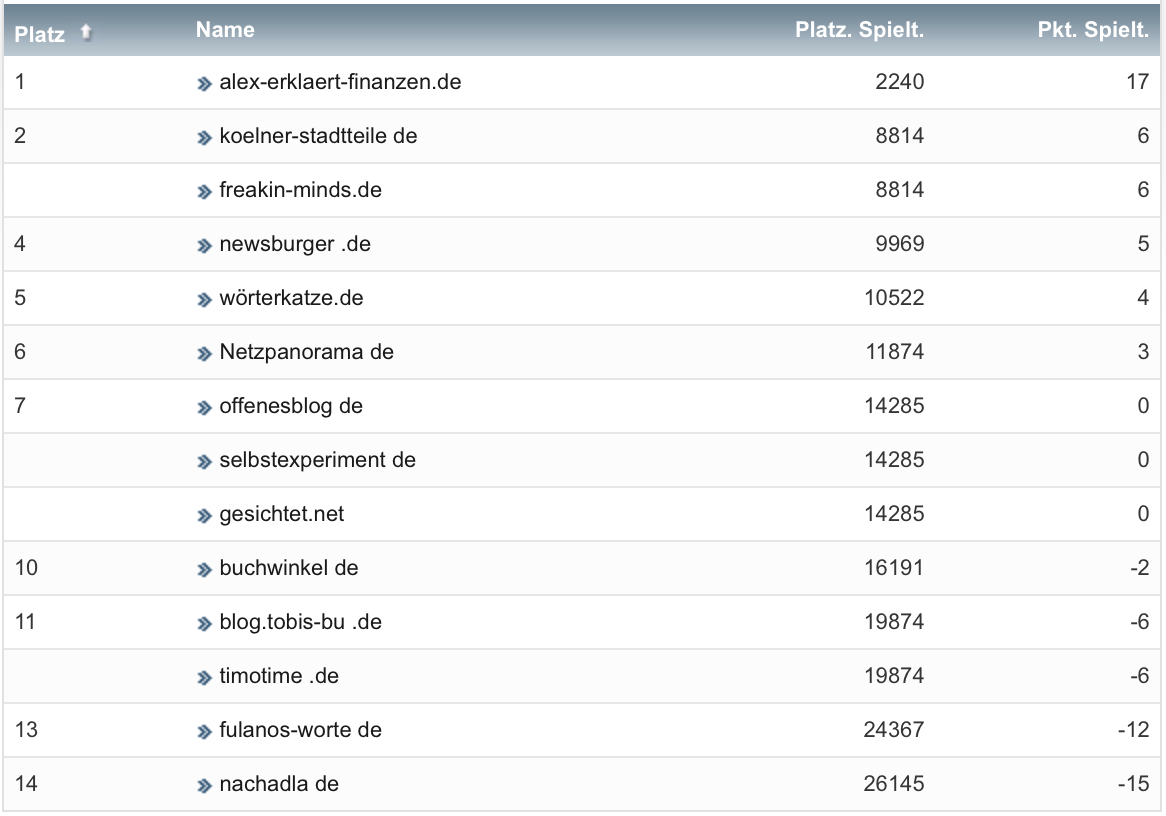Select rank number 14 in Platz column
1166x816 pixels.
point(26,784)
